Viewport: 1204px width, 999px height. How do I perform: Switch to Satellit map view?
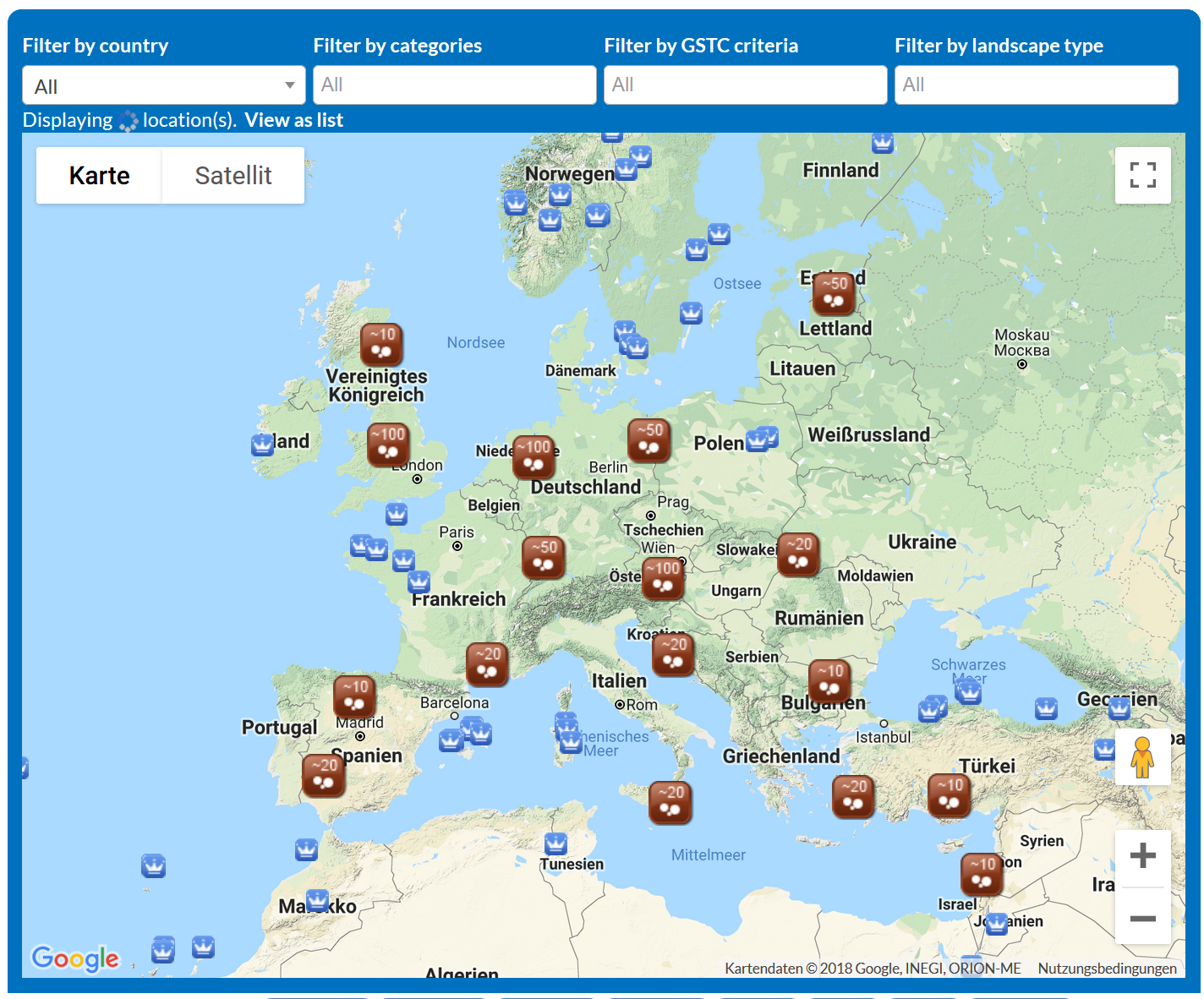233,176
